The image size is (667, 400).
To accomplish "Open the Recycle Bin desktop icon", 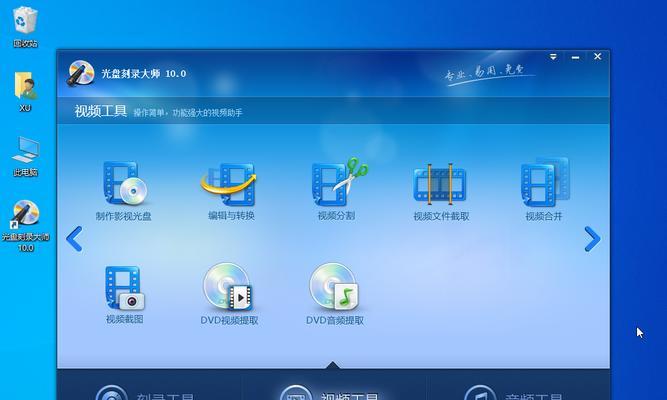I will click(x=25, y=26).
